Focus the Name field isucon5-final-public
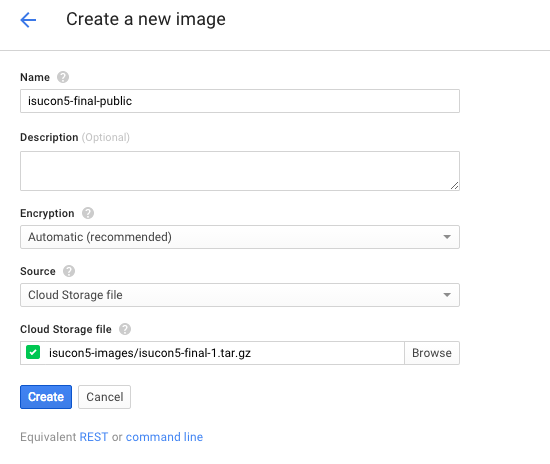Viewport: 550px width, 464px height. pos(240,101)
